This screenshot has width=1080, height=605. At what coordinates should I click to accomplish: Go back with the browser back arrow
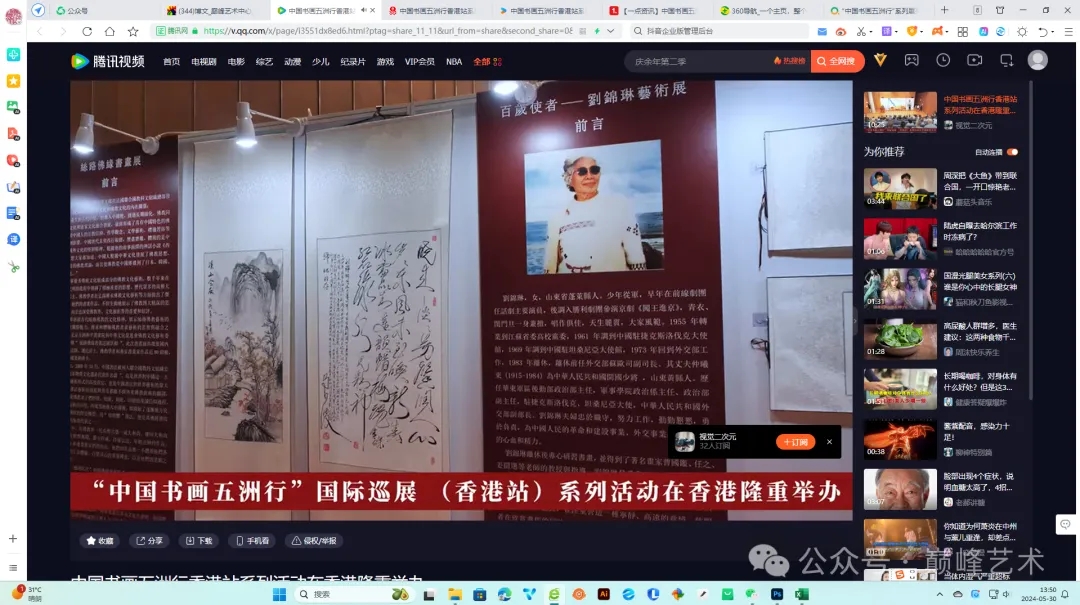[40, 31]
